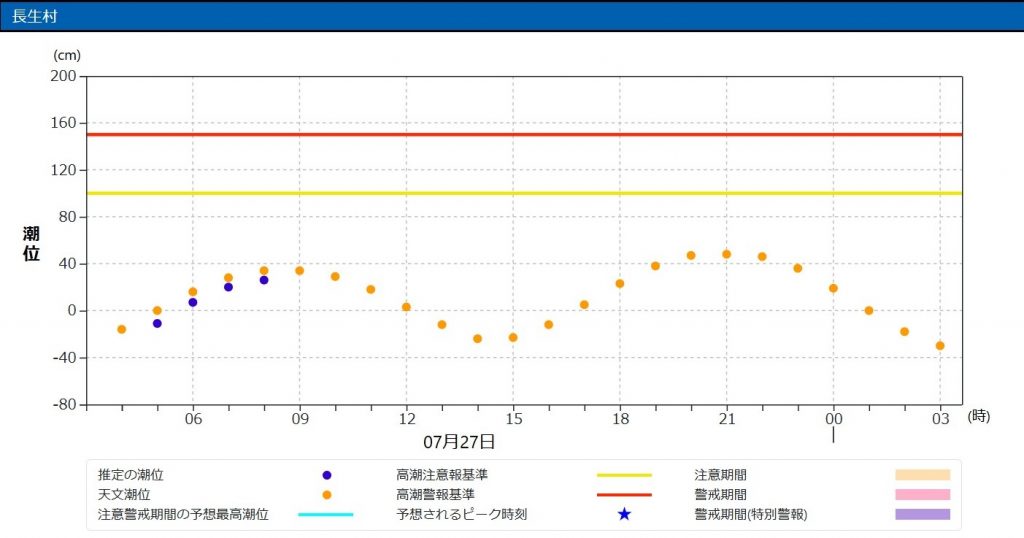The width and height of the screenshot is (1024, 538).
Task: Click the orange tide point at hour 11
Action: click(370, 289)
